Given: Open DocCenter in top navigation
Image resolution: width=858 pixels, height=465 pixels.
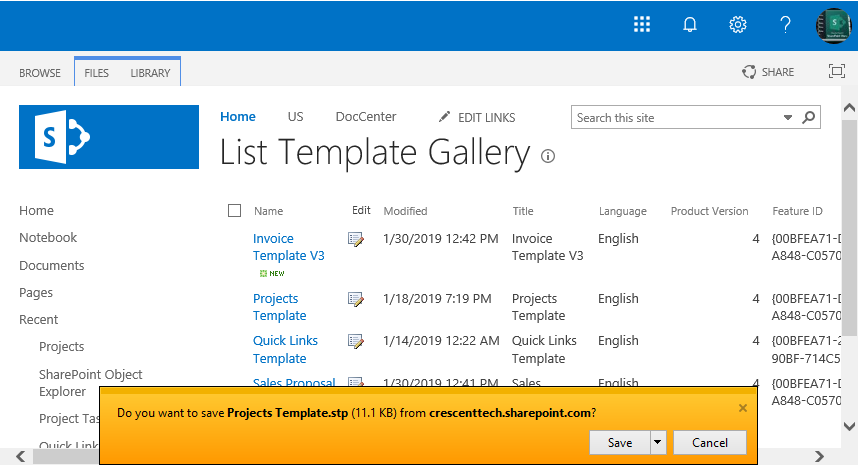Looking at the screenshot, I should pos(366,117).
